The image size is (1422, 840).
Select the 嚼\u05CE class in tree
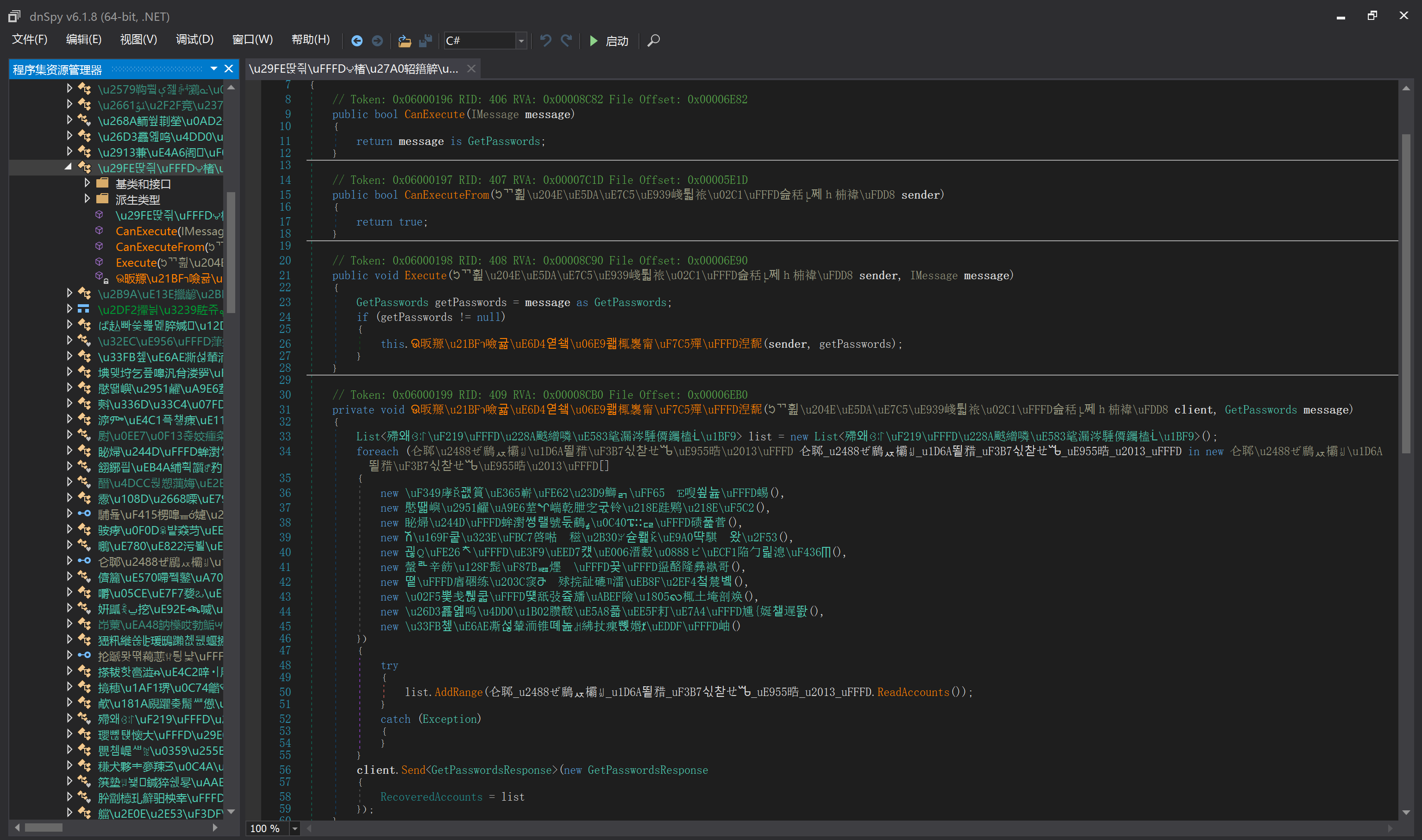pyautogui.click(x=161, y=593)
